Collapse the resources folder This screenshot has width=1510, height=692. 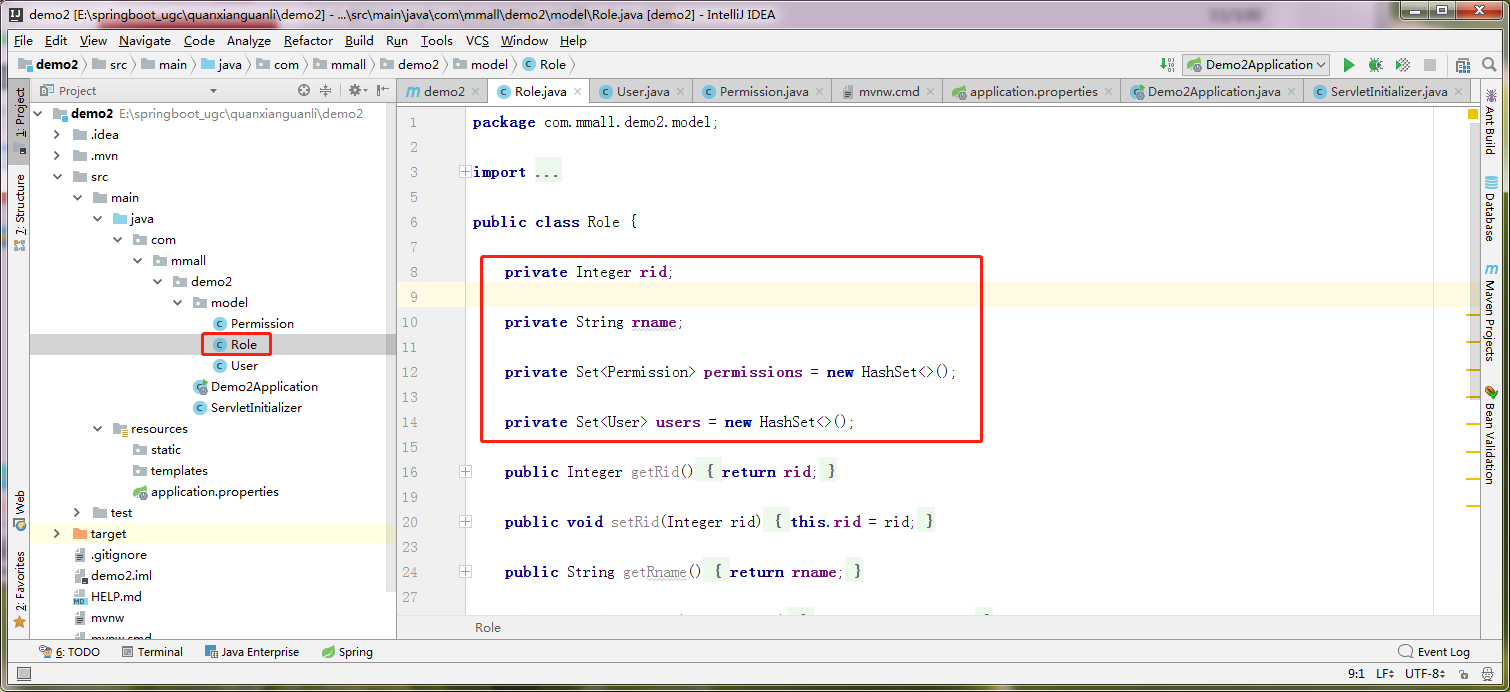pyautogui.click(x=97, y=428)
